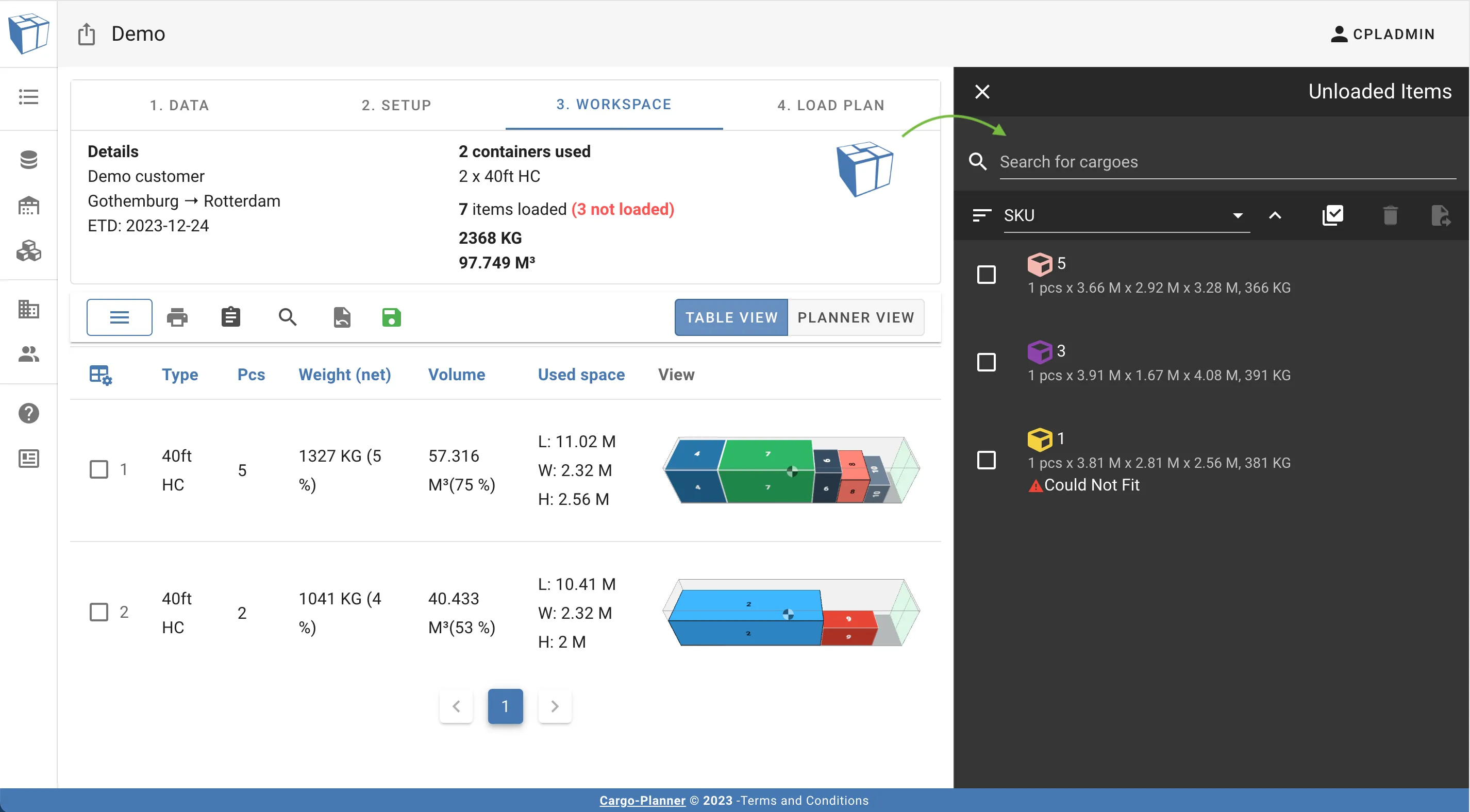Image resolution: width=1470 pixels, height=812 pixels.
Task: Toggle container row 1 checkbox
Action: (101, 469)
